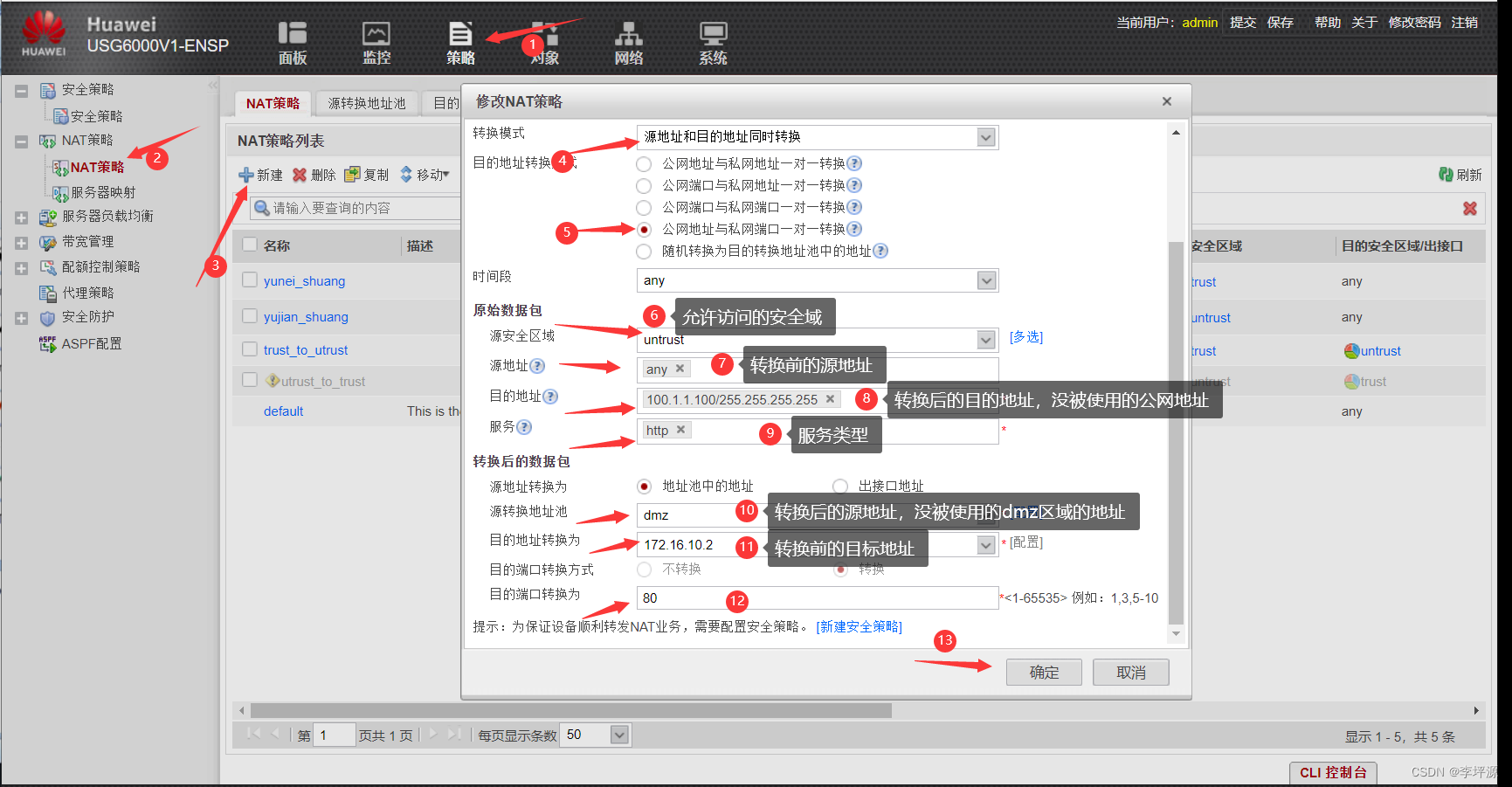Click the ASPF配置 icon in sidebar
The height and width of the screenshot is (787, 1512).
47,343
